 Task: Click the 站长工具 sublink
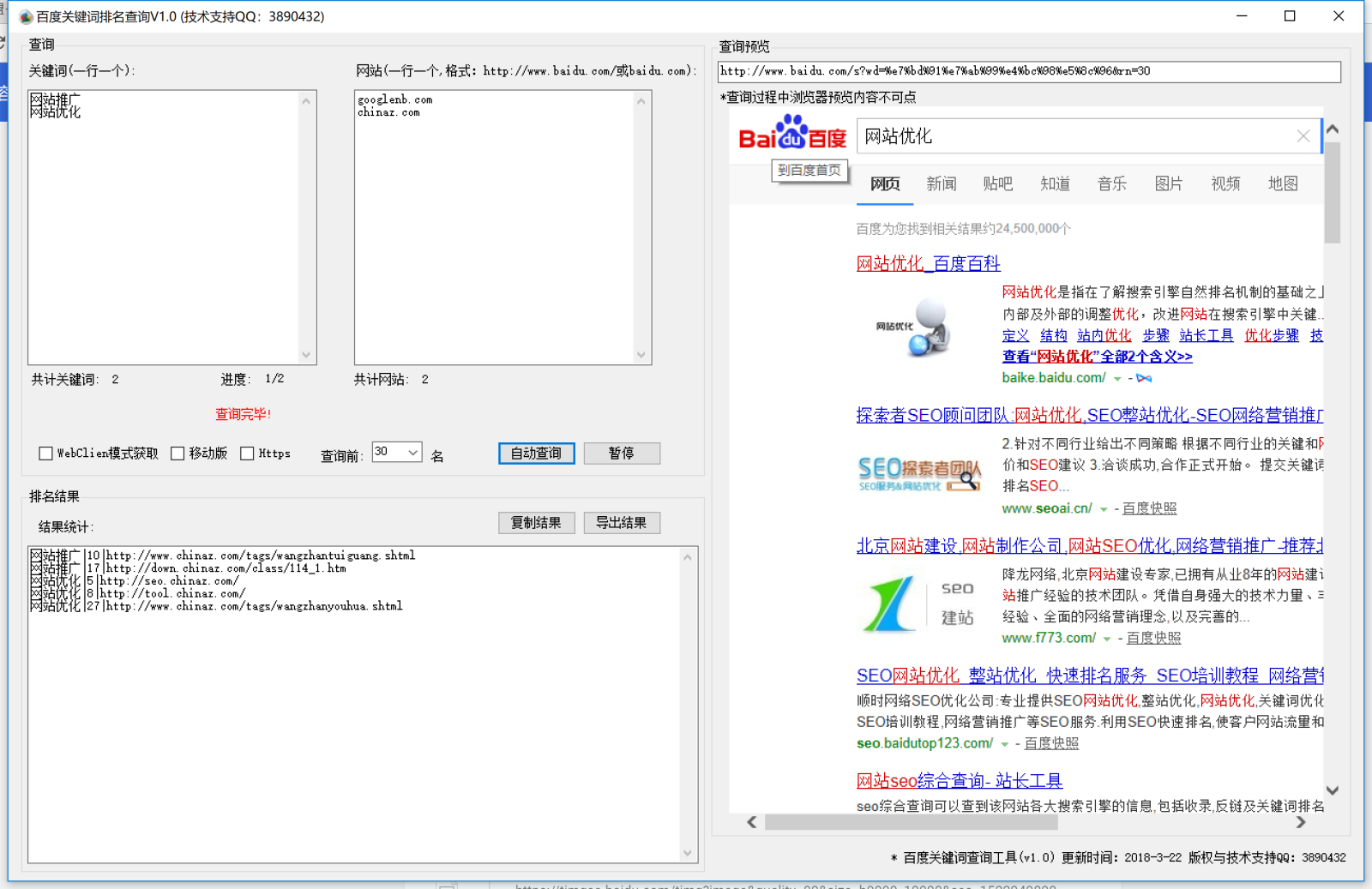point(1207,336)
